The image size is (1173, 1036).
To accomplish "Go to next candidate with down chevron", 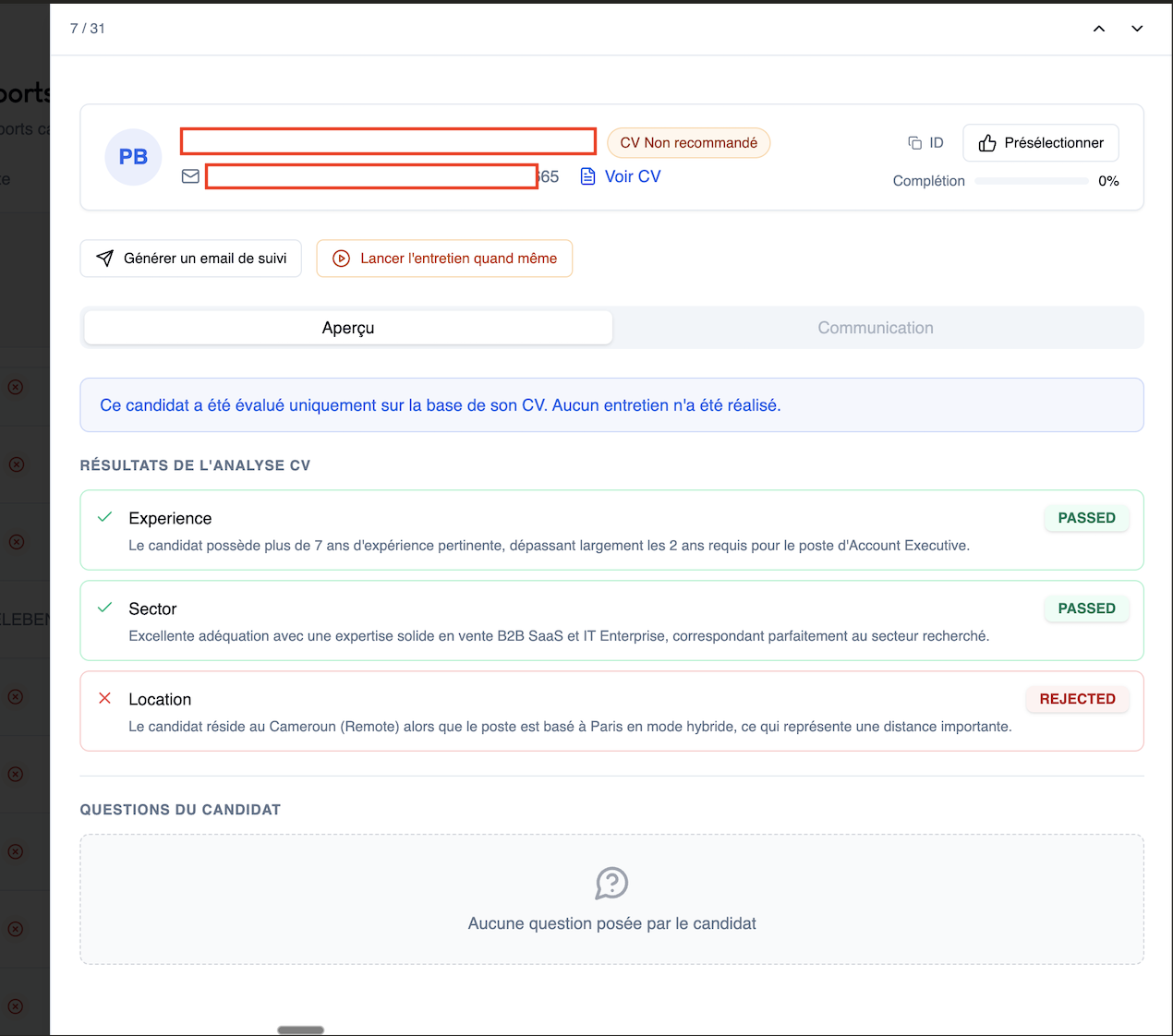I will tap(1137, 29).
